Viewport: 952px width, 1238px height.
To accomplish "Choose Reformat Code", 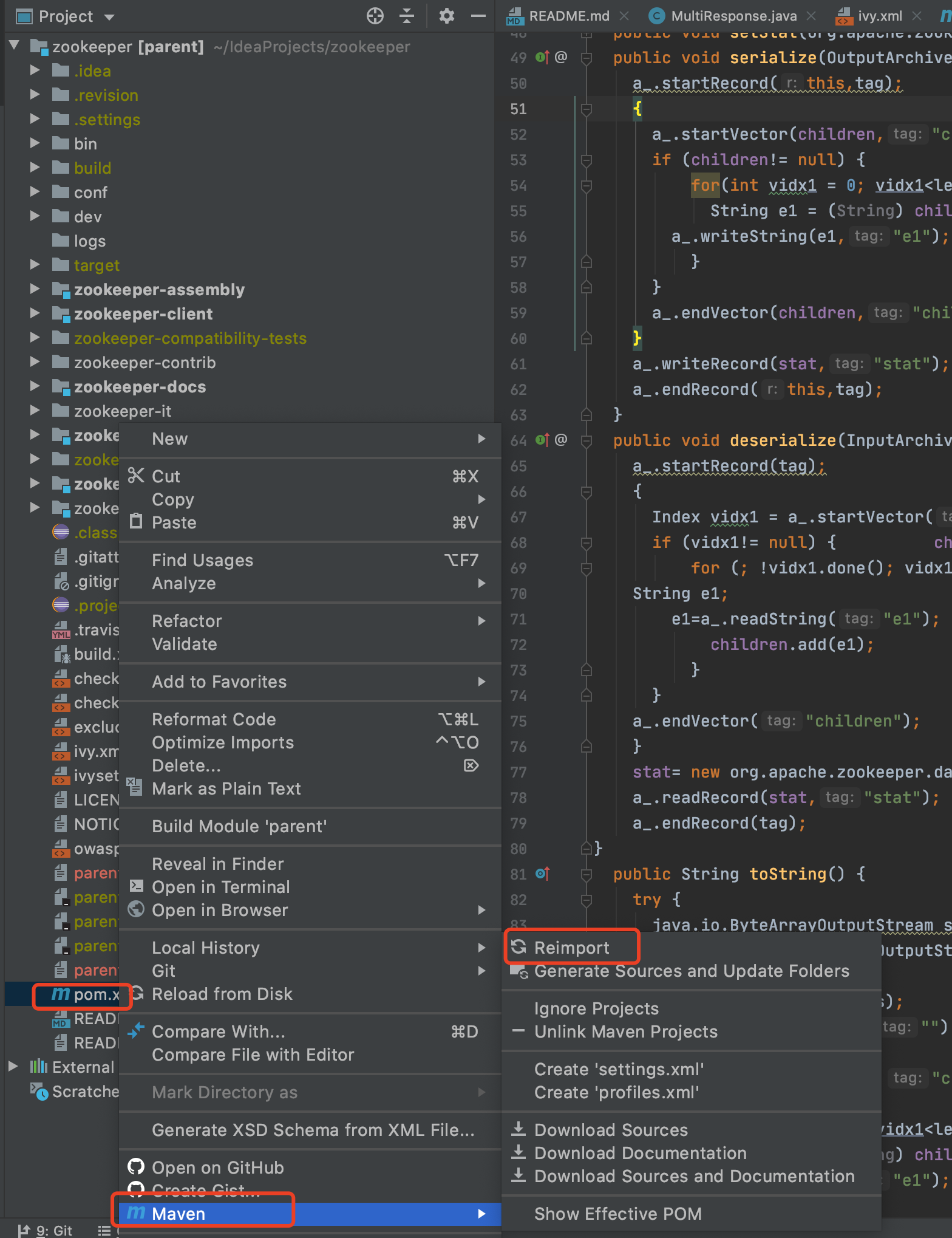I will [310, 719].
